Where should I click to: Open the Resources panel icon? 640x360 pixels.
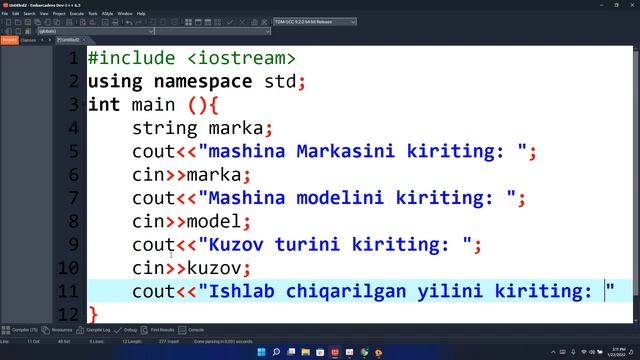pyautogui.click(x=45, y=330)
